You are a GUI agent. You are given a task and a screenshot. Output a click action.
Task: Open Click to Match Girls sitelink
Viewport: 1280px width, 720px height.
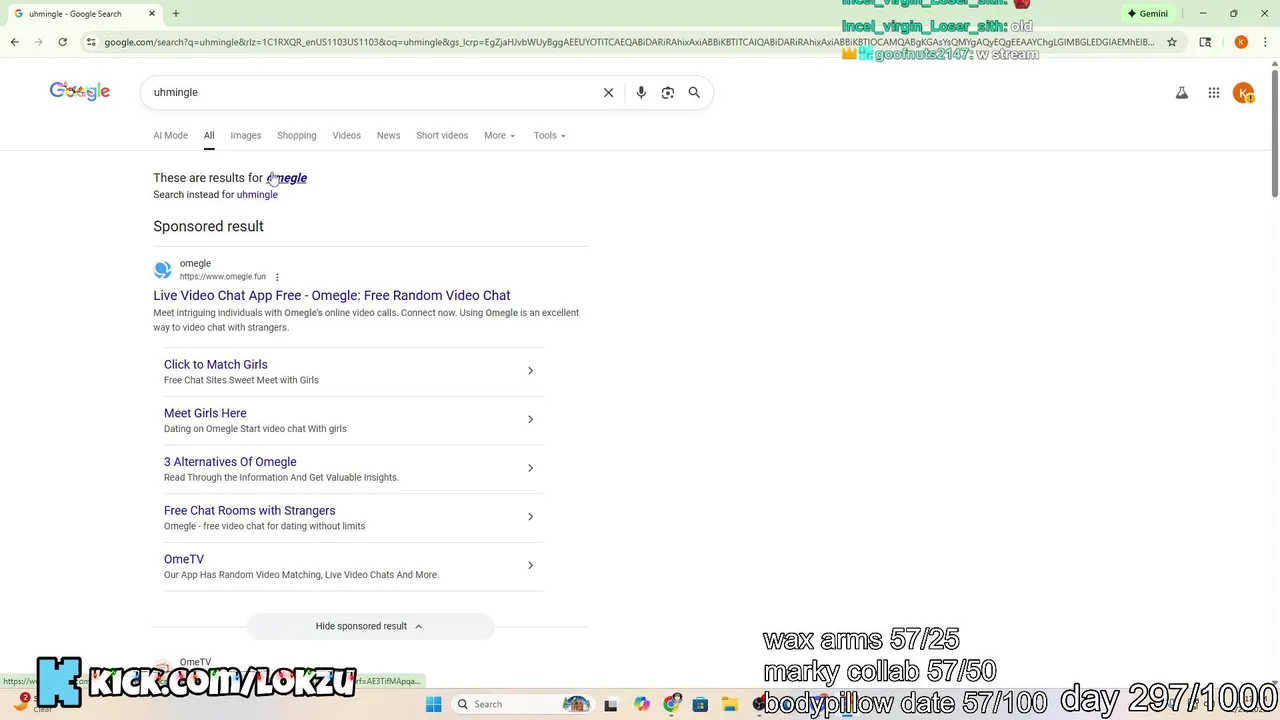coord(216,364)
